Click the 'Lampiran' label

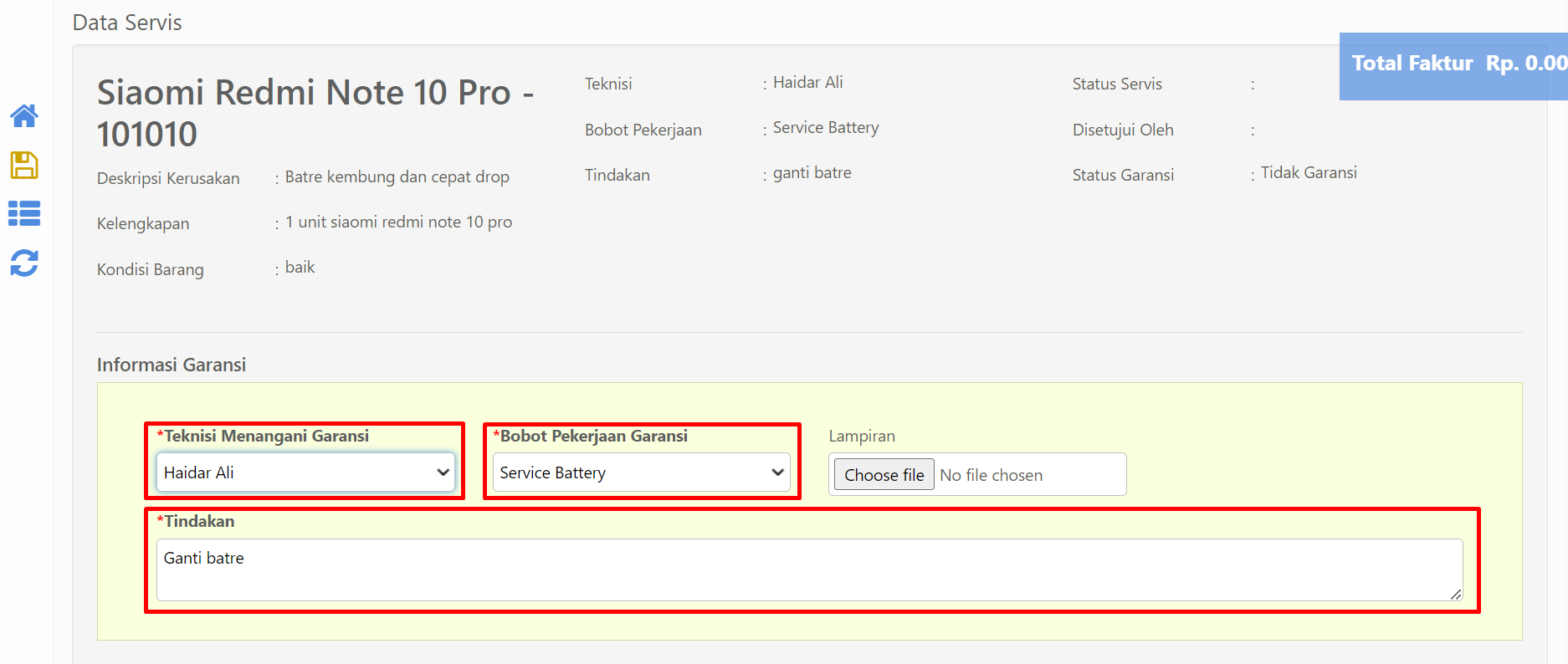pyautogui.click(x=862, y=436)
